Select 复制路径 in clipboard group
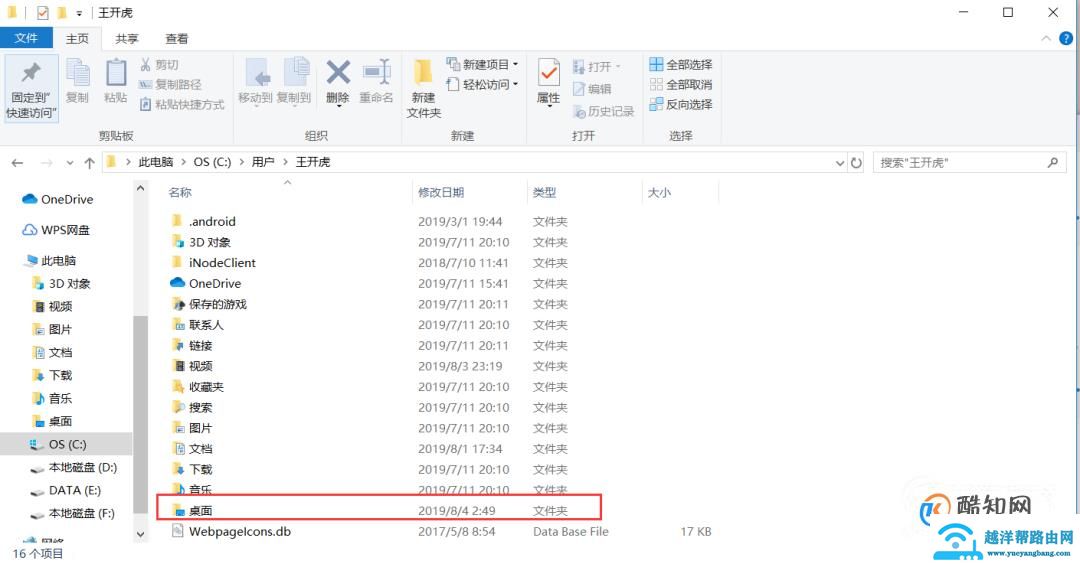The image size is (1080, 564). click(170, 84)
